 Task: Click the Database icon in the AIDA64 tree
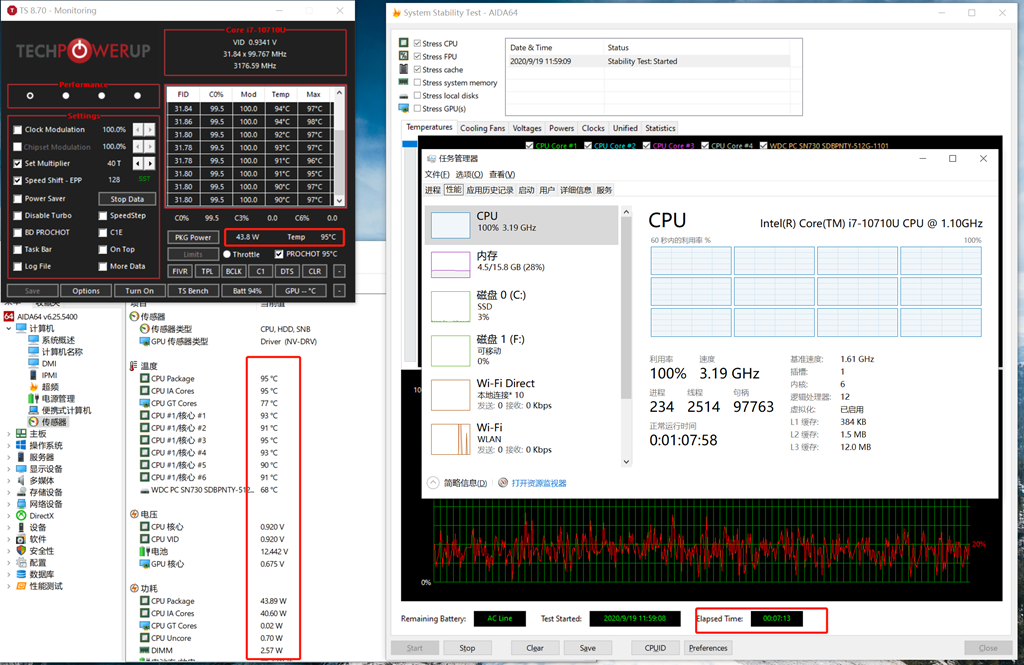tap(21, 574)
